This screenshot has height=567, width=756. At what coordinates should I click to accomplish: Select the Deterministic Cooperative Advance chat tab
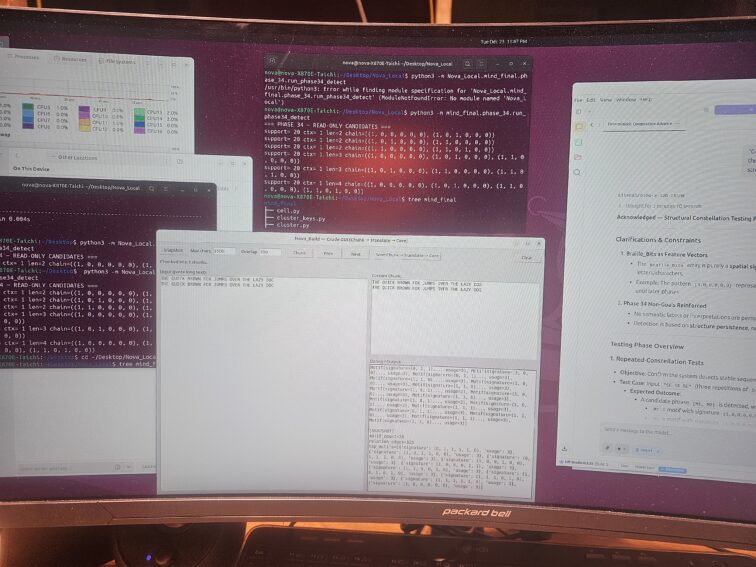tap(644, 124)
